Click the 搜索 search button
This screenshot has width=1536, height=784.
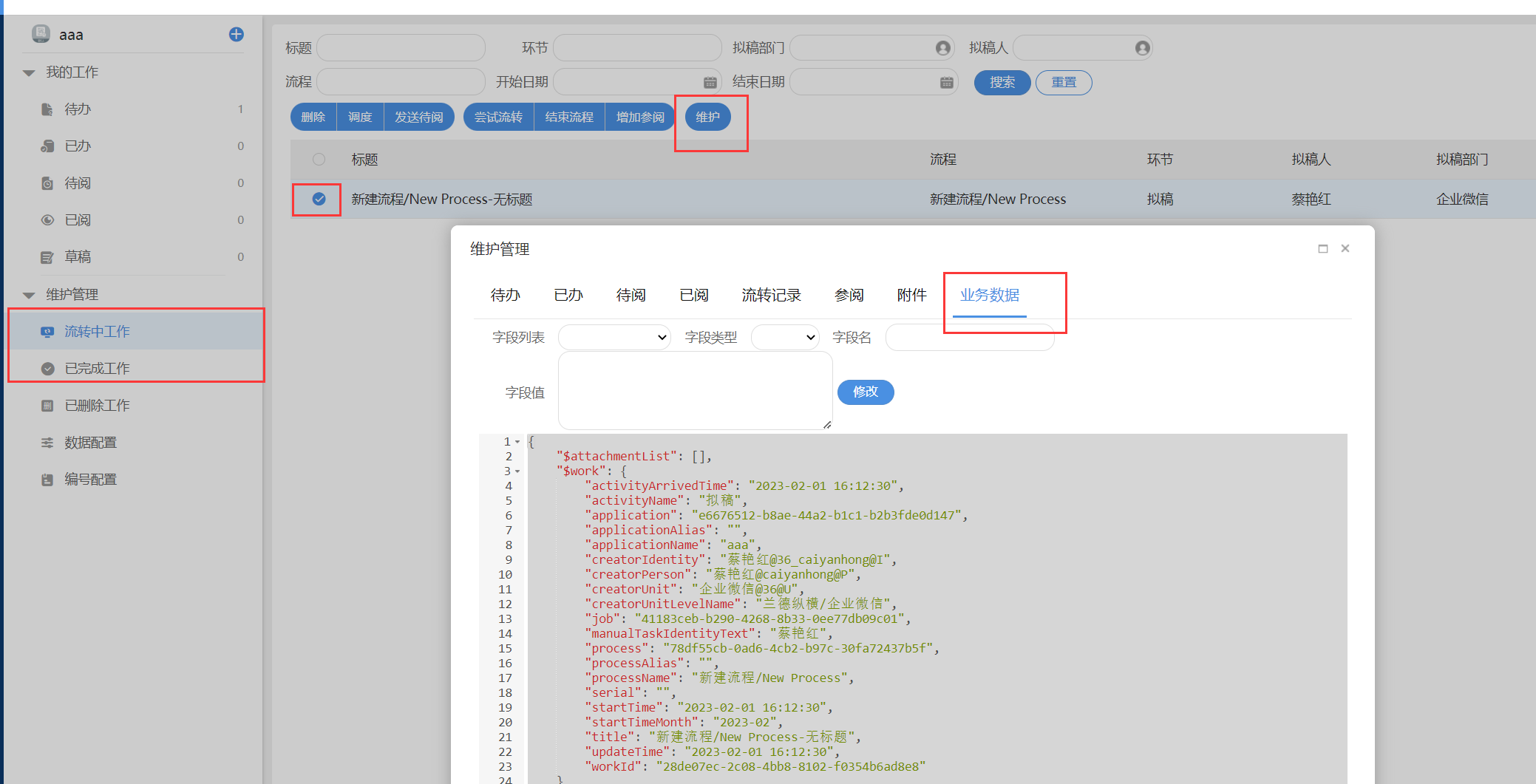pos(1002,82)
